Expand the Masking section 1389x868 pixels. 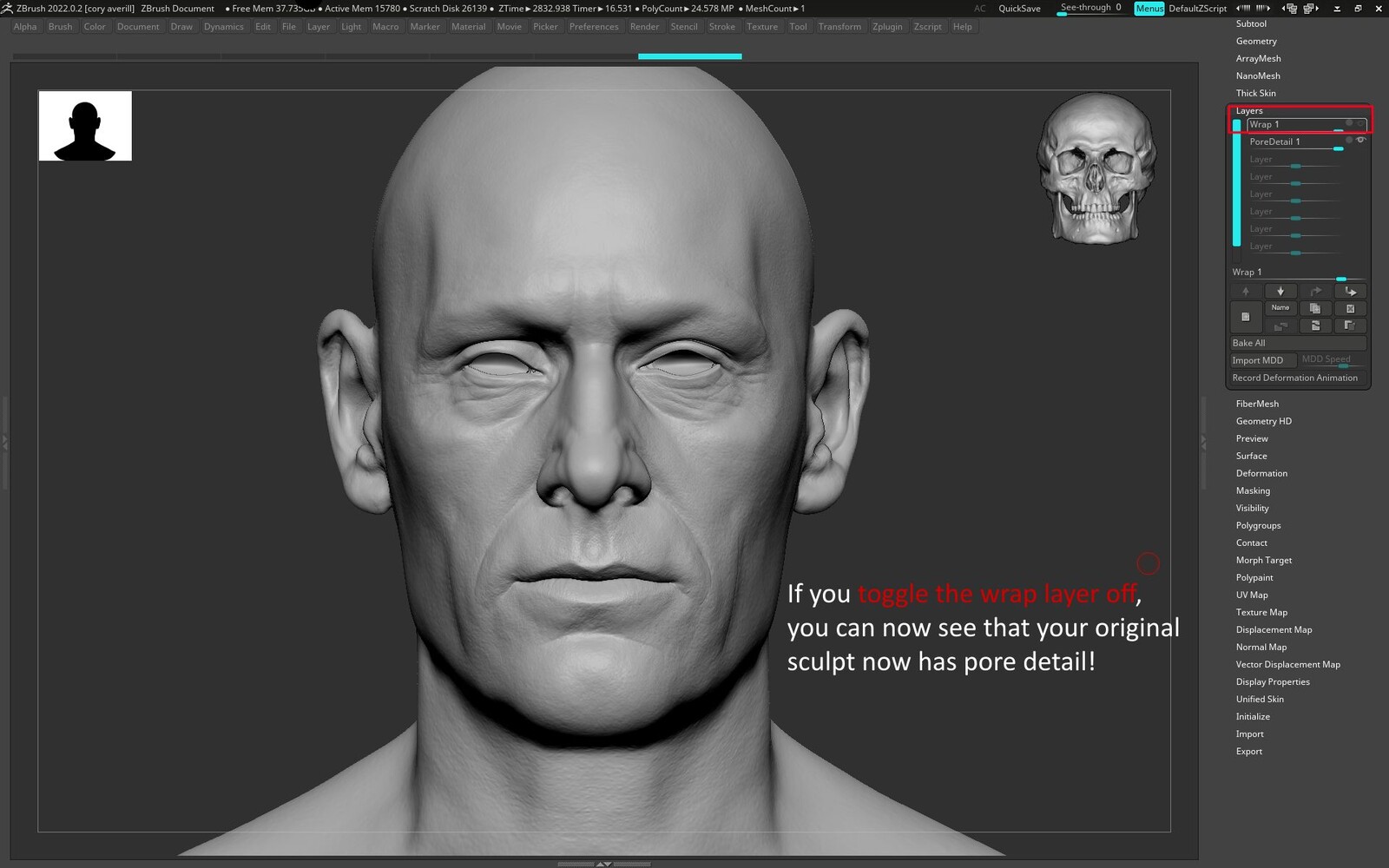click(1253, 491)
